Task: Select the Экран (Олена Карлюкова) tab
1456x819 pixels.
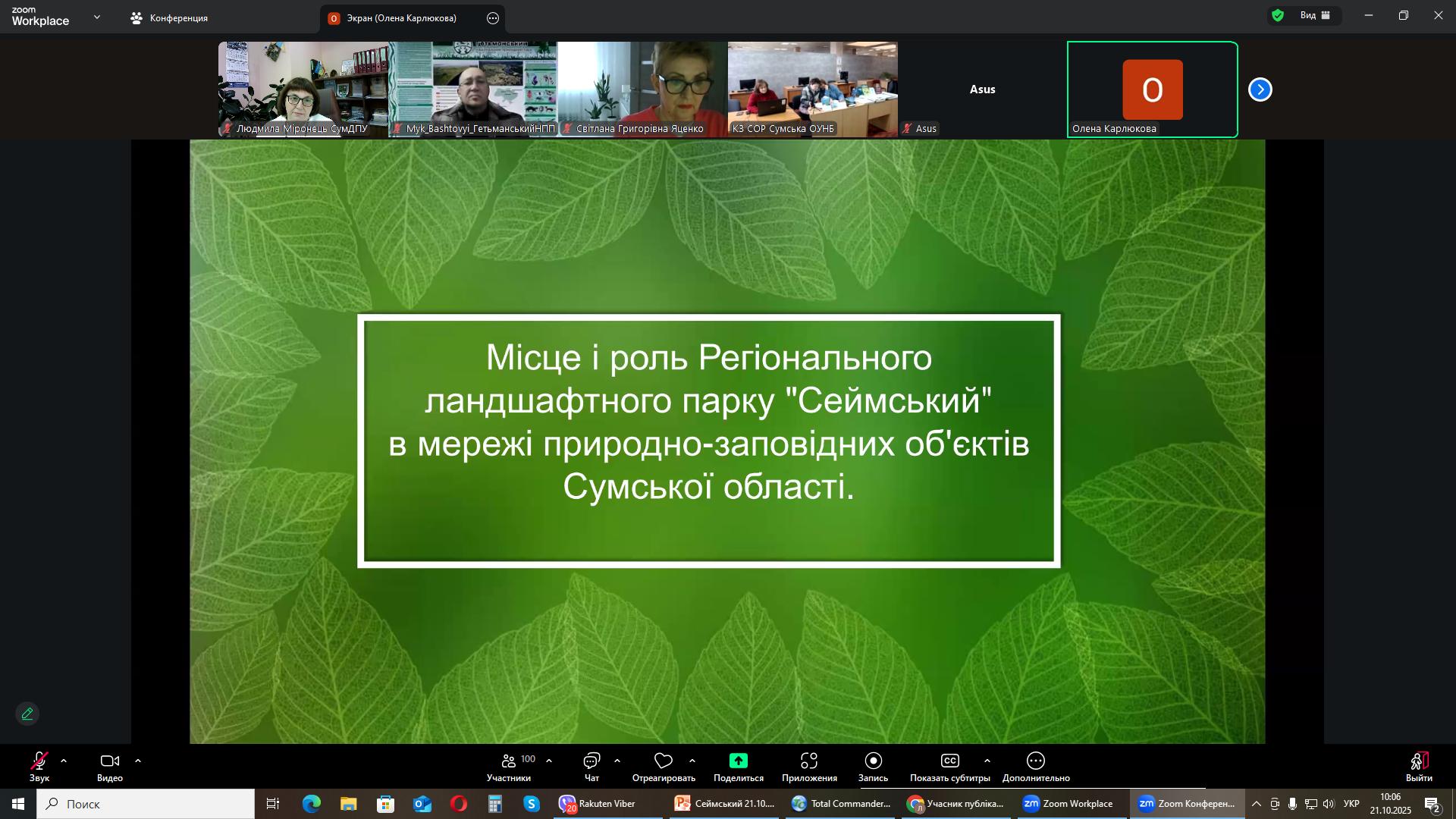Action: [402, 18]
